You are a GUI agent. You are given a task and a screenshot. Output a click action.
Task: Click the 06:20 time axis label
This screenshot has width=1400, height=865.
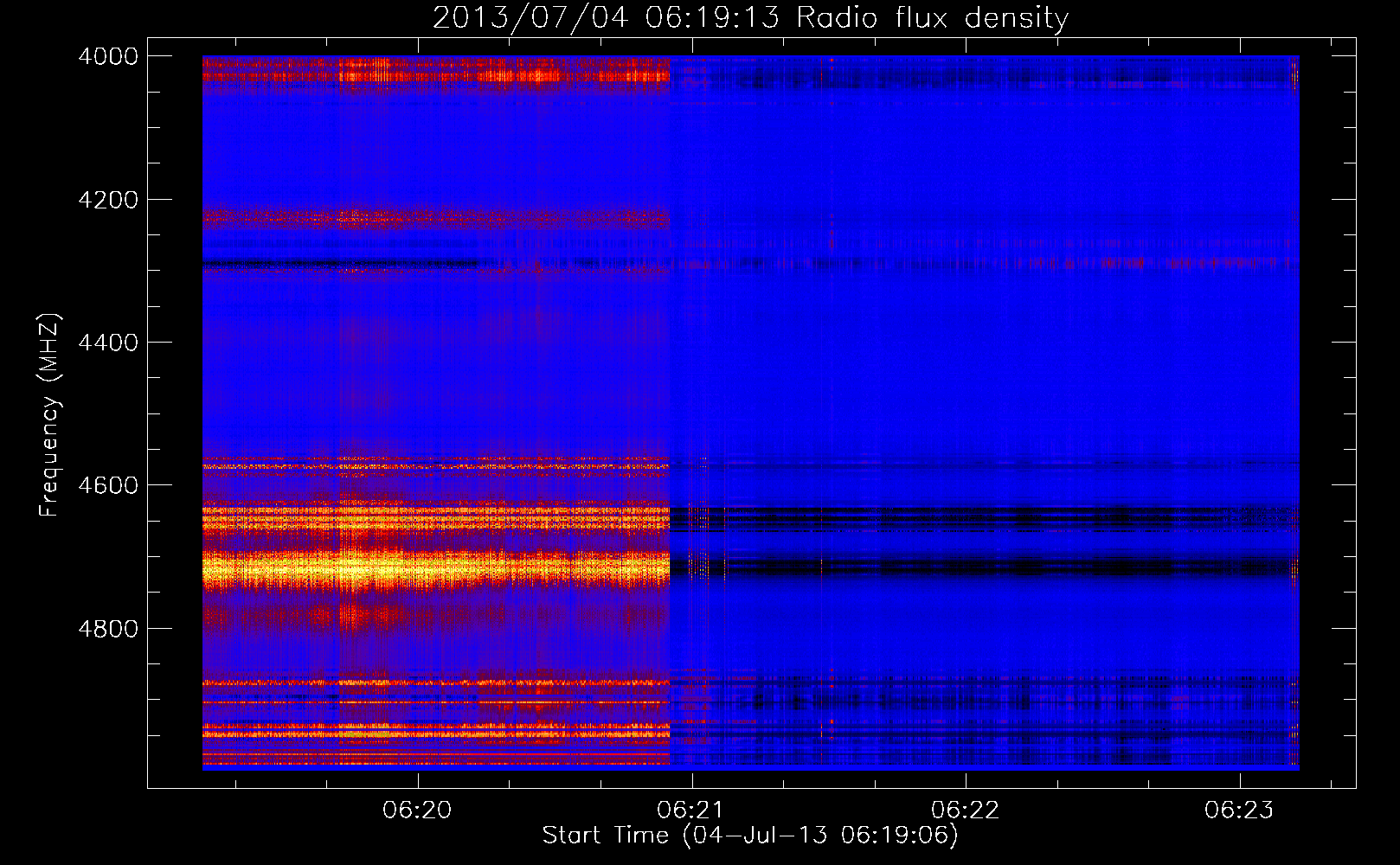[x=418, y=810]
